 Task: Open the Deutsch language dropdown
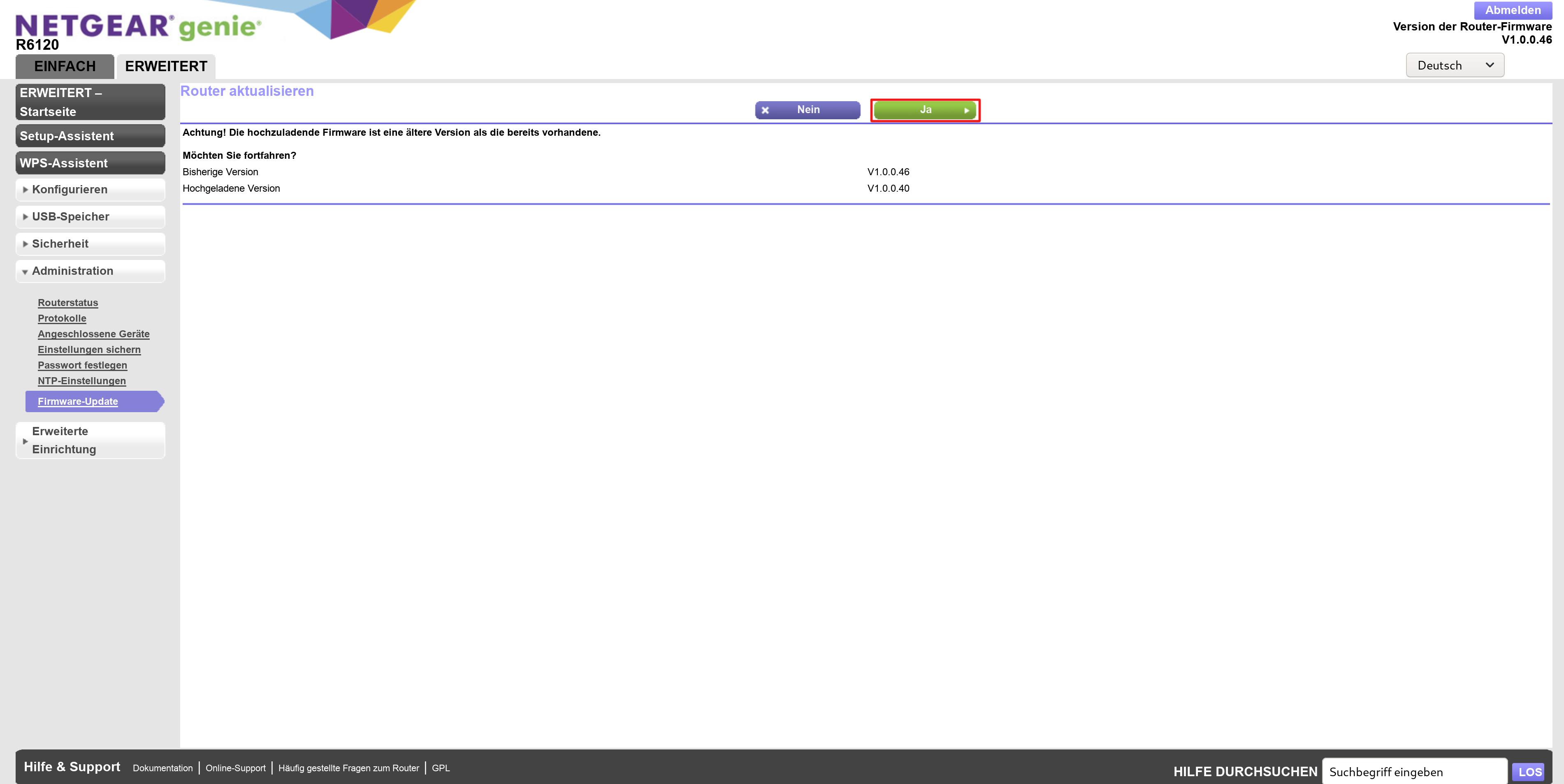click(x=1454, y=65)
